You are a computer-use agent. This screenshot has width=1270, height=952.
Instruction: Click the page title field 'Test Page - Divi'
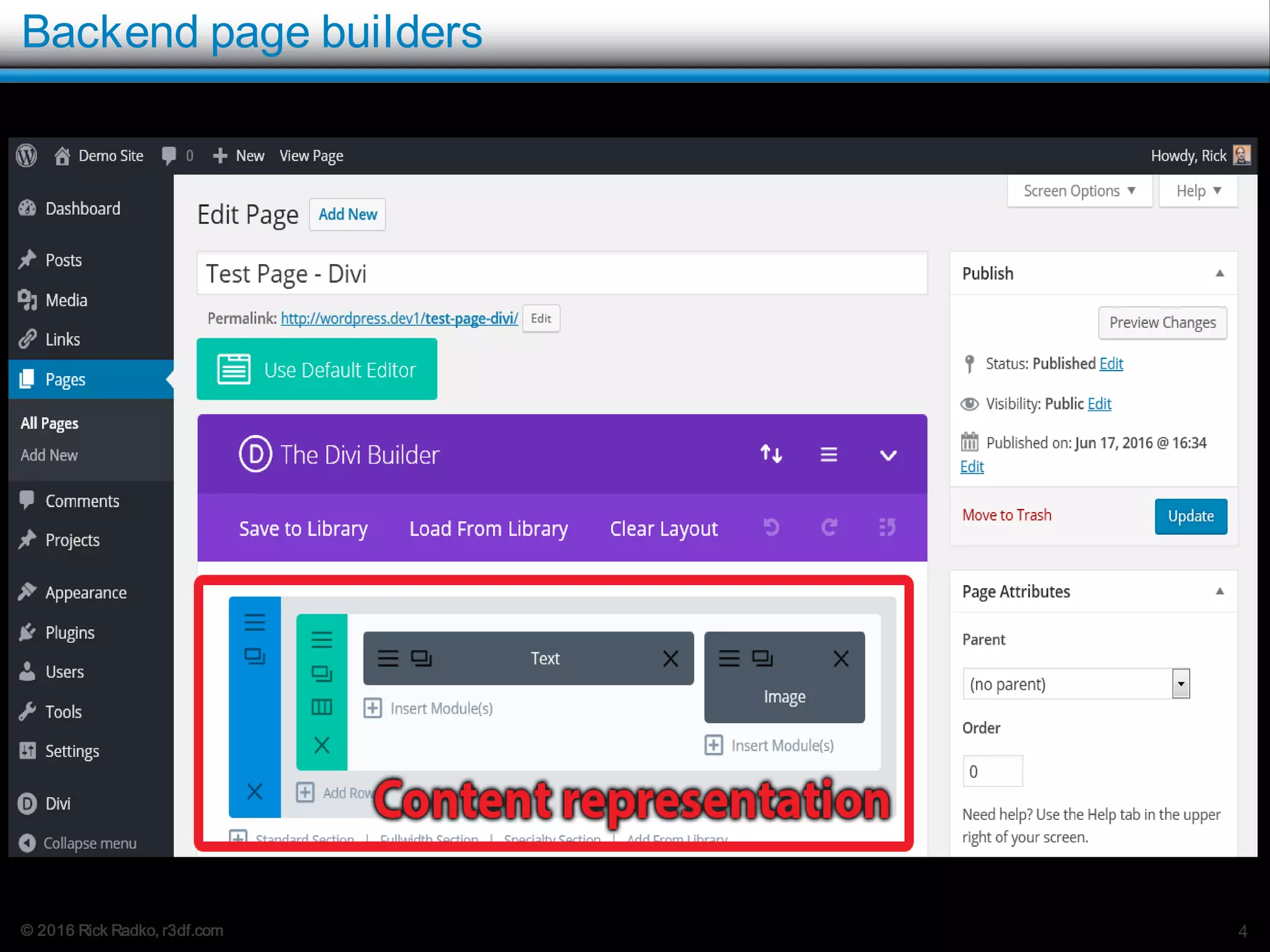(x=562, y=273)
